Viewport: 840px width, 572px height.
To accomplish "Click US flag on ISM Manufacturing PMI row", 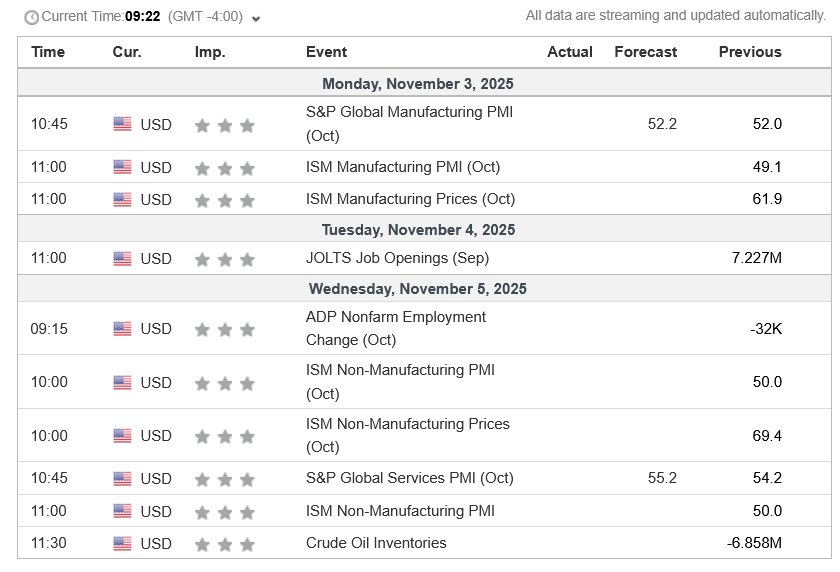I will click(x=122, y=167).
